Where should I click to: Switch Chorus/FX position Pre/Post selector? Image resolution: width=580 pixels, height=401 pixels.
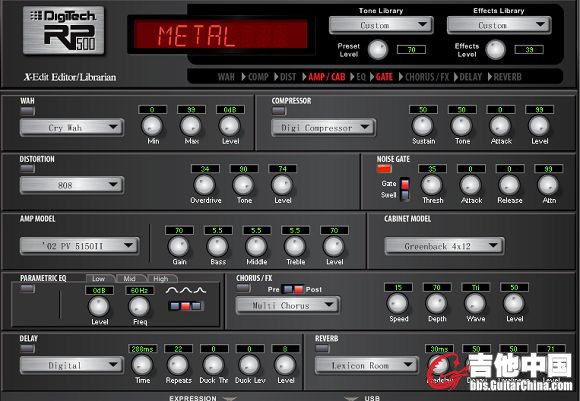click(x=293, y=289)
